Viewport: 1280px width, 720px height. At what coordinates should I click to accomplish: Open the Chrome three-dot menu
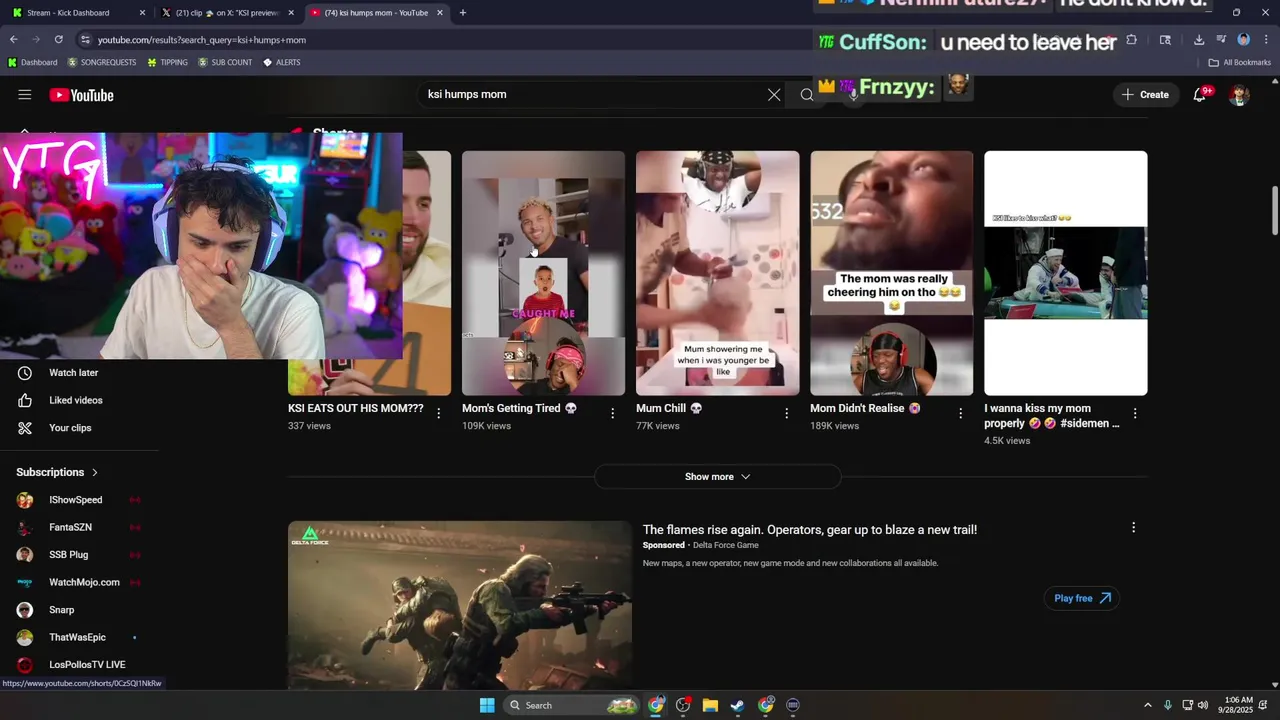click(1265, 40)
